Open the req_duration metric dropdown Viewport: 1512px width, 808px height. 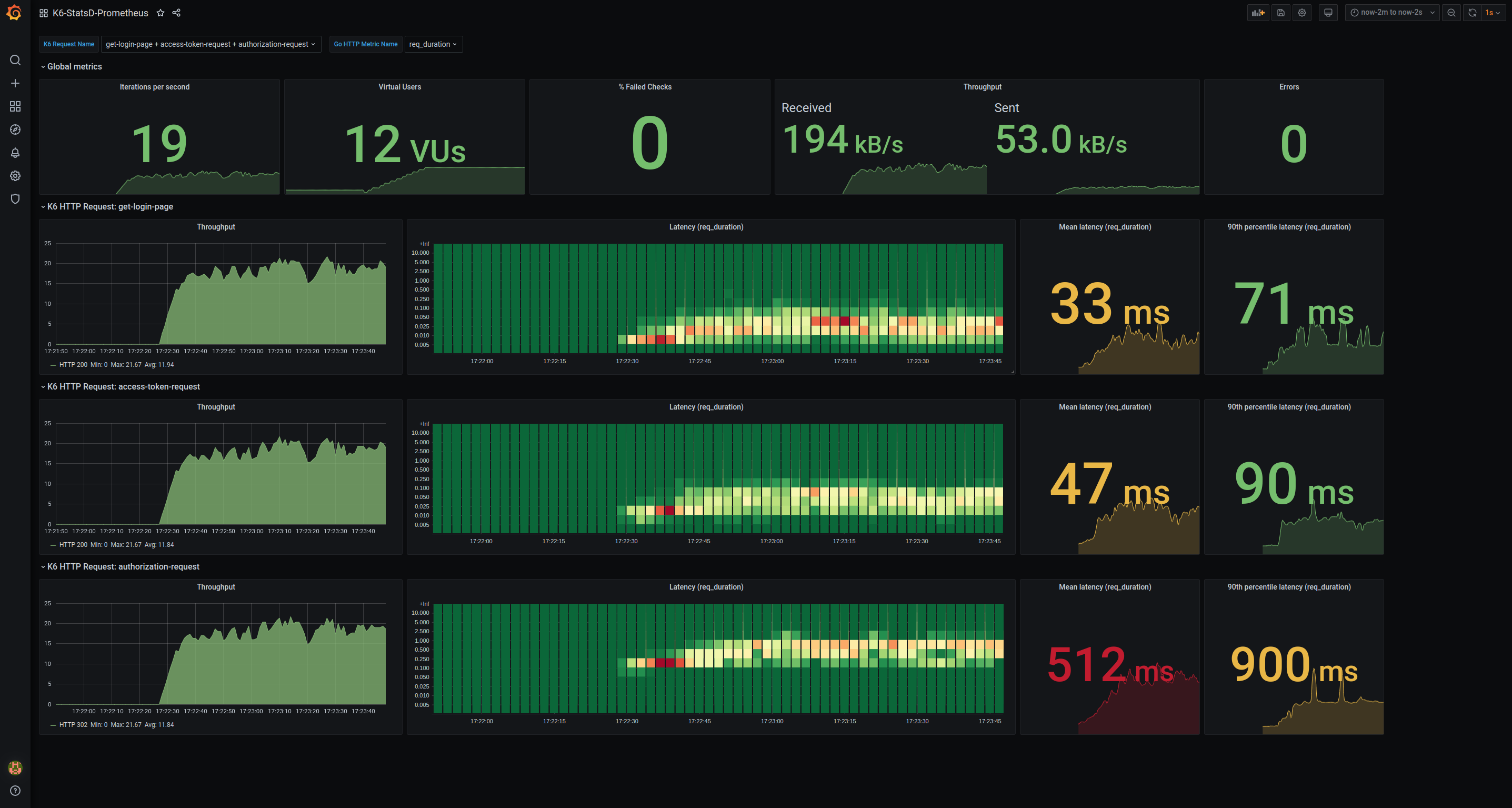pos(433,44)
